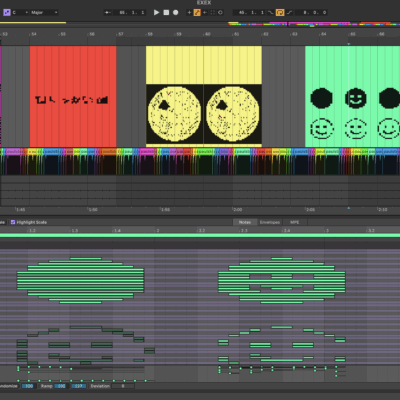Select the top note of the right oval
400x400 pixels.
click(x=282, y=258)
